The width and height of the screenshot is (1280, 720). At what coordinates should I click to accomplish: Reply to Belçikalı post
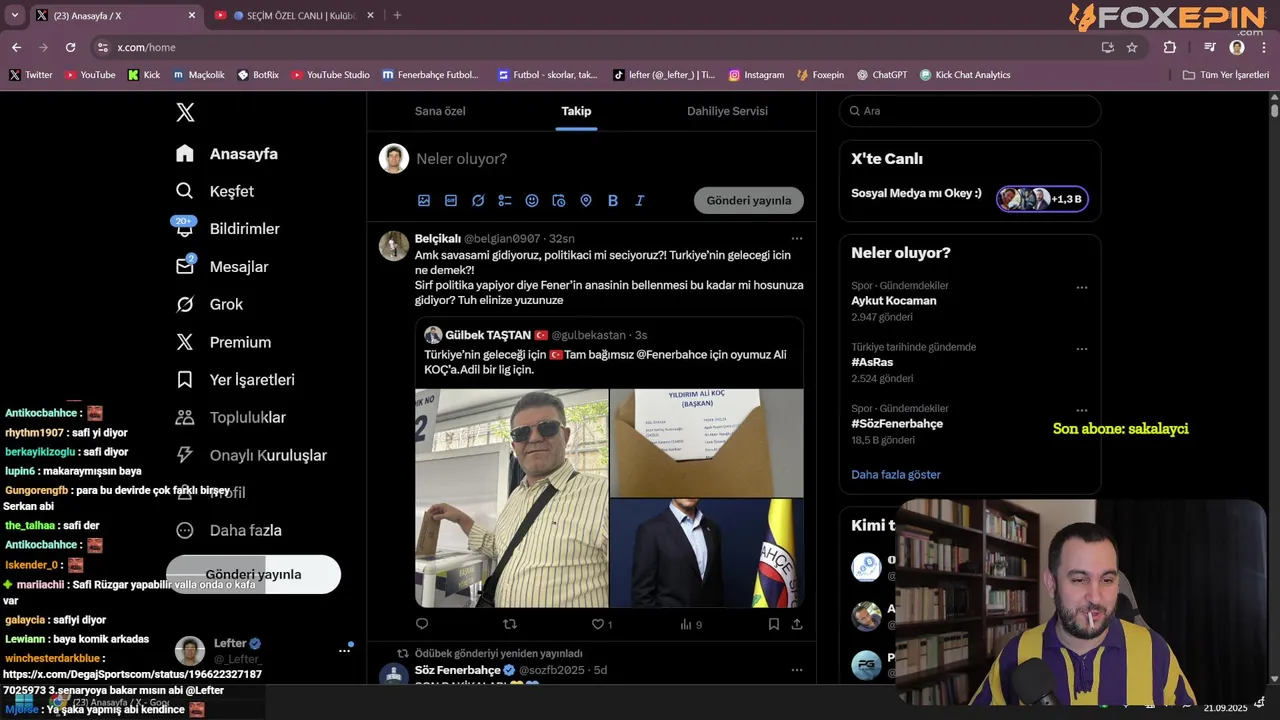(x=422, y=624)
